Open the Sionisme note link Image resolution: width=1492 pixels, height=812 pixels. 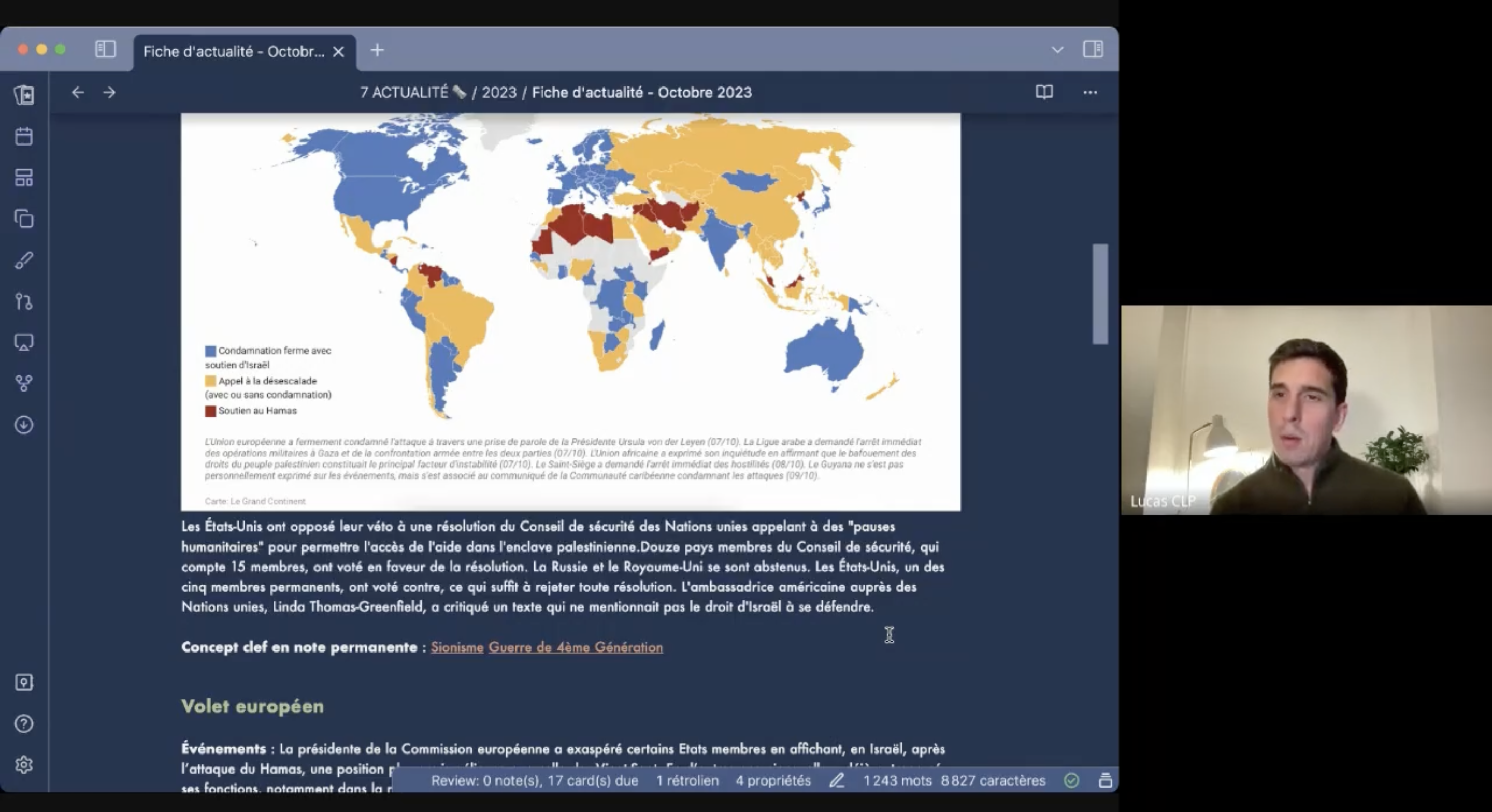[x=456, y=647]
